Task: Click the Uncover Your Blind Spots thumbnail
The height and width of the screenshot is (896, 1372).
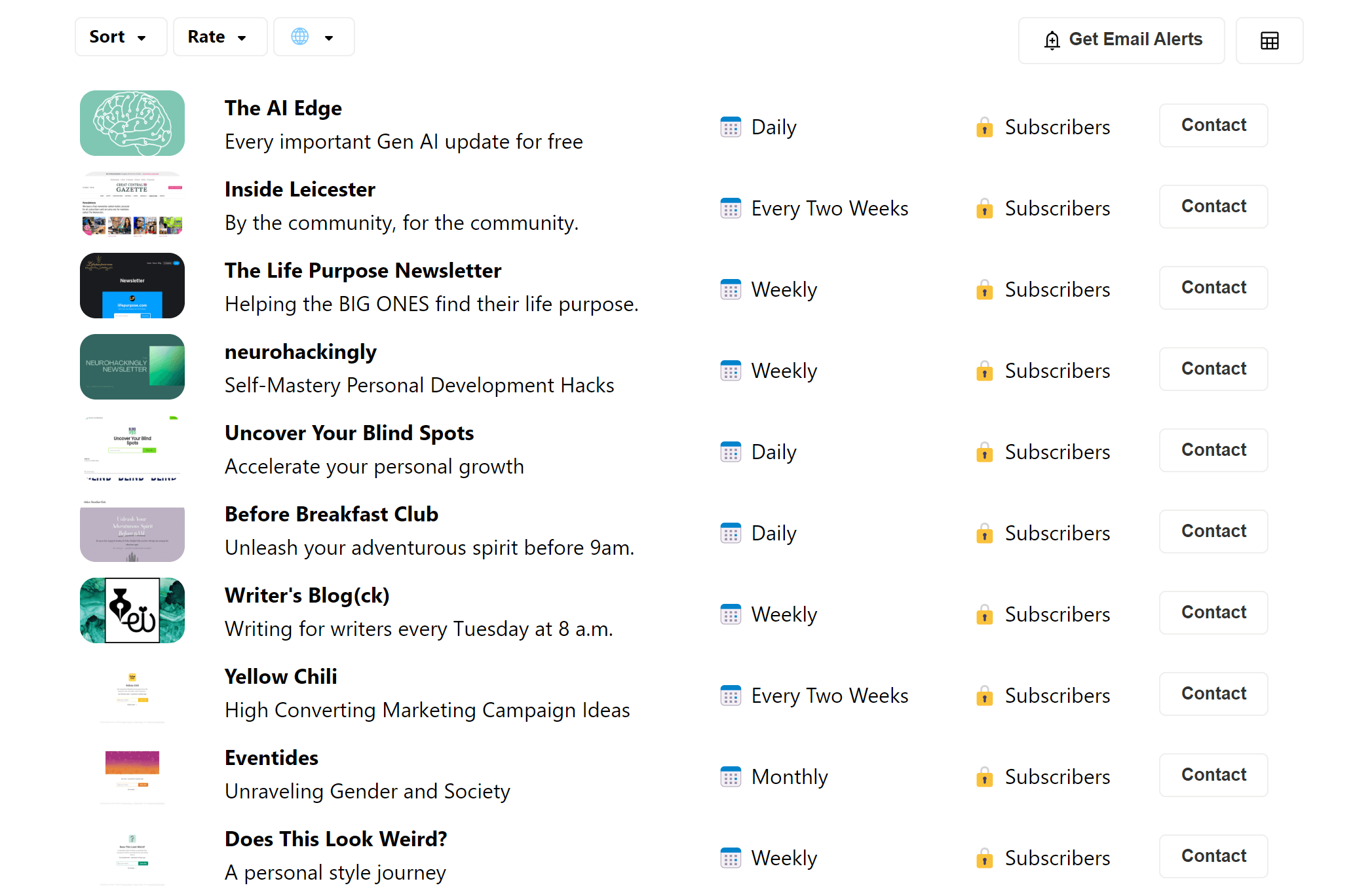Action: click(x=131, y=449)
